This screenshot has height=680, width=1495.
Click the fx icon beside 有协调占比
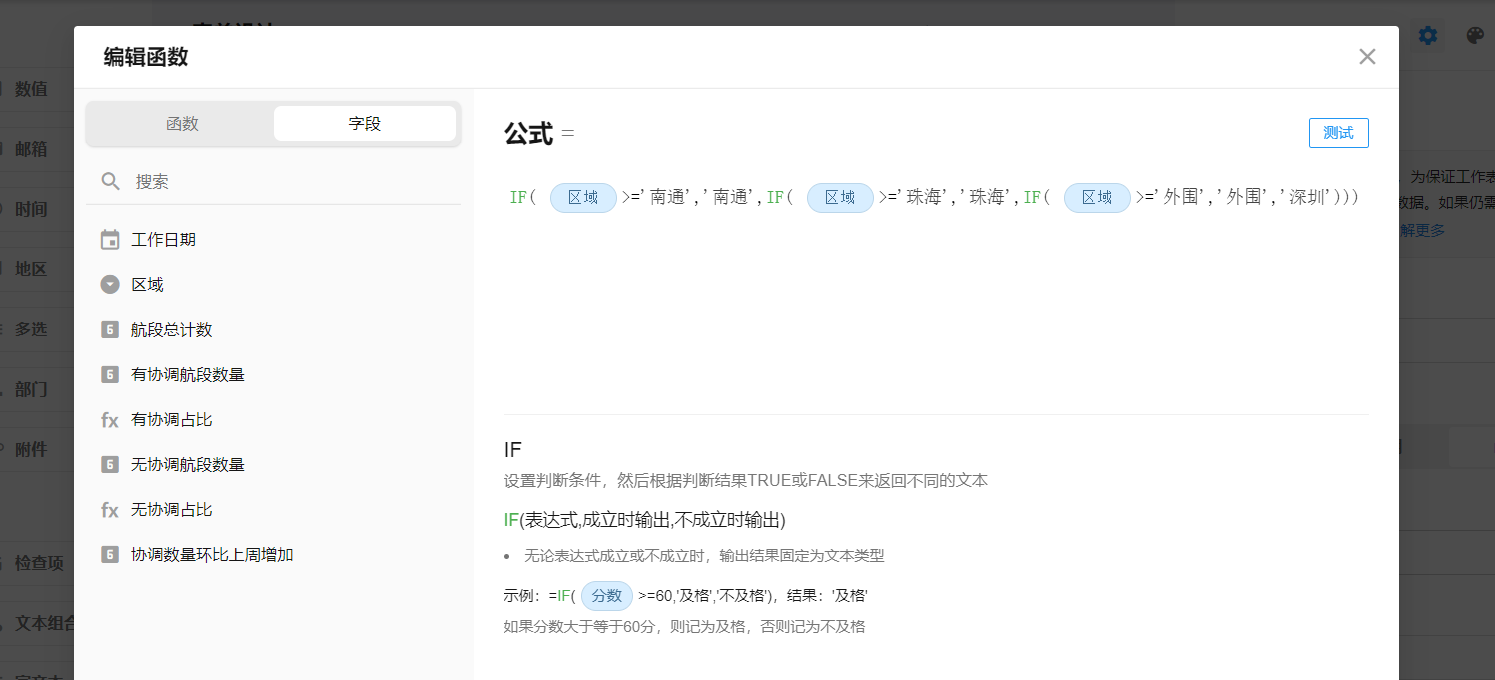click(x=110, y=419)
